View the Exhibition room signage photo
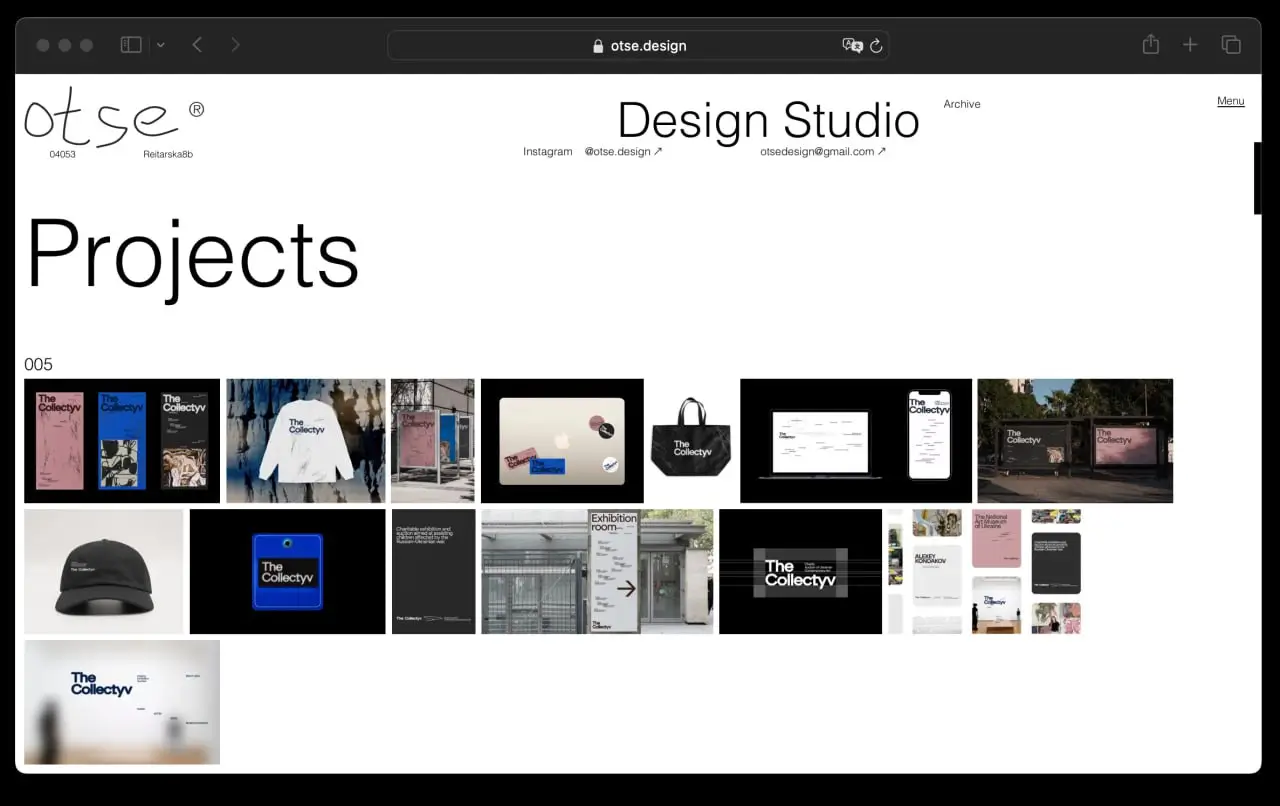 (597, 571)
